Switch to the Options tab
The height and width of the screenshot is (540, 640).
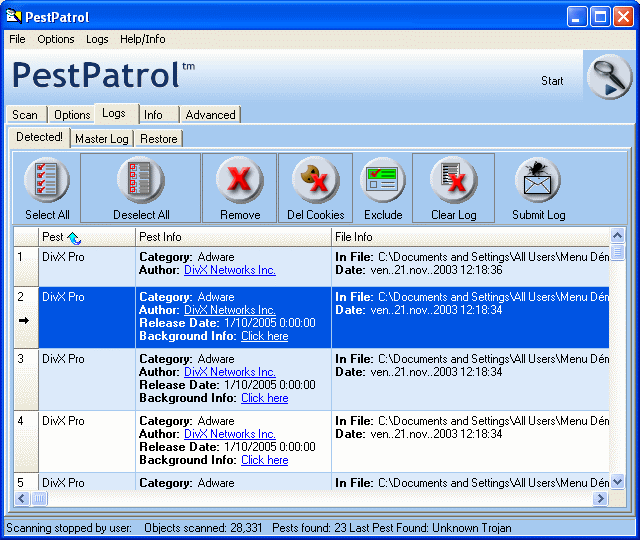point(72,115)
